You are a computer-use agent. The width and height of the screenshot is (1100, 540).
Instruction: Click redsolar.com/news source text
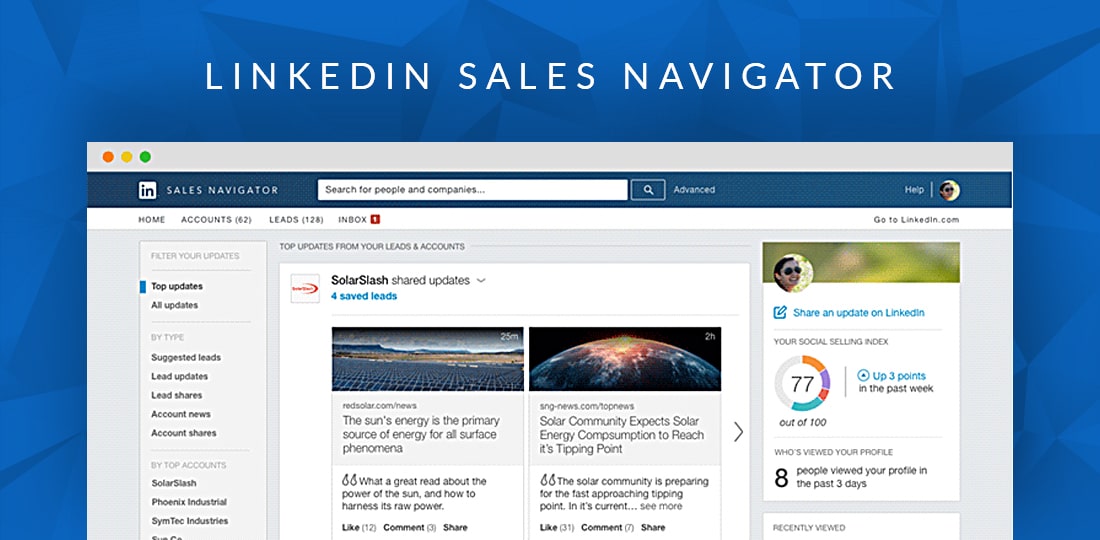380,406
